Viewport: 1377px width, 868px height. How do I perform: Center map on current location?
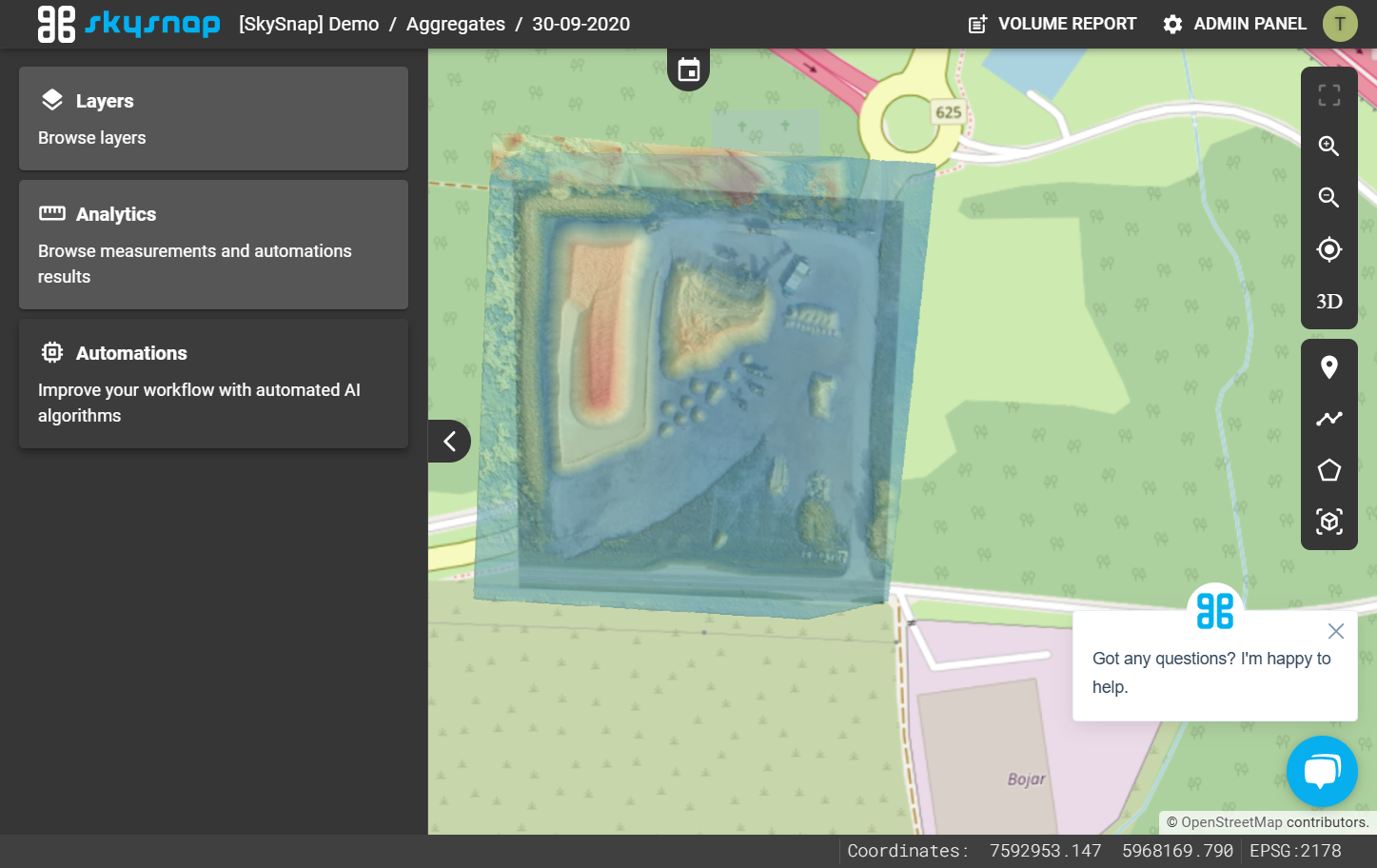pyautogui.click(x=1329, y=249)
